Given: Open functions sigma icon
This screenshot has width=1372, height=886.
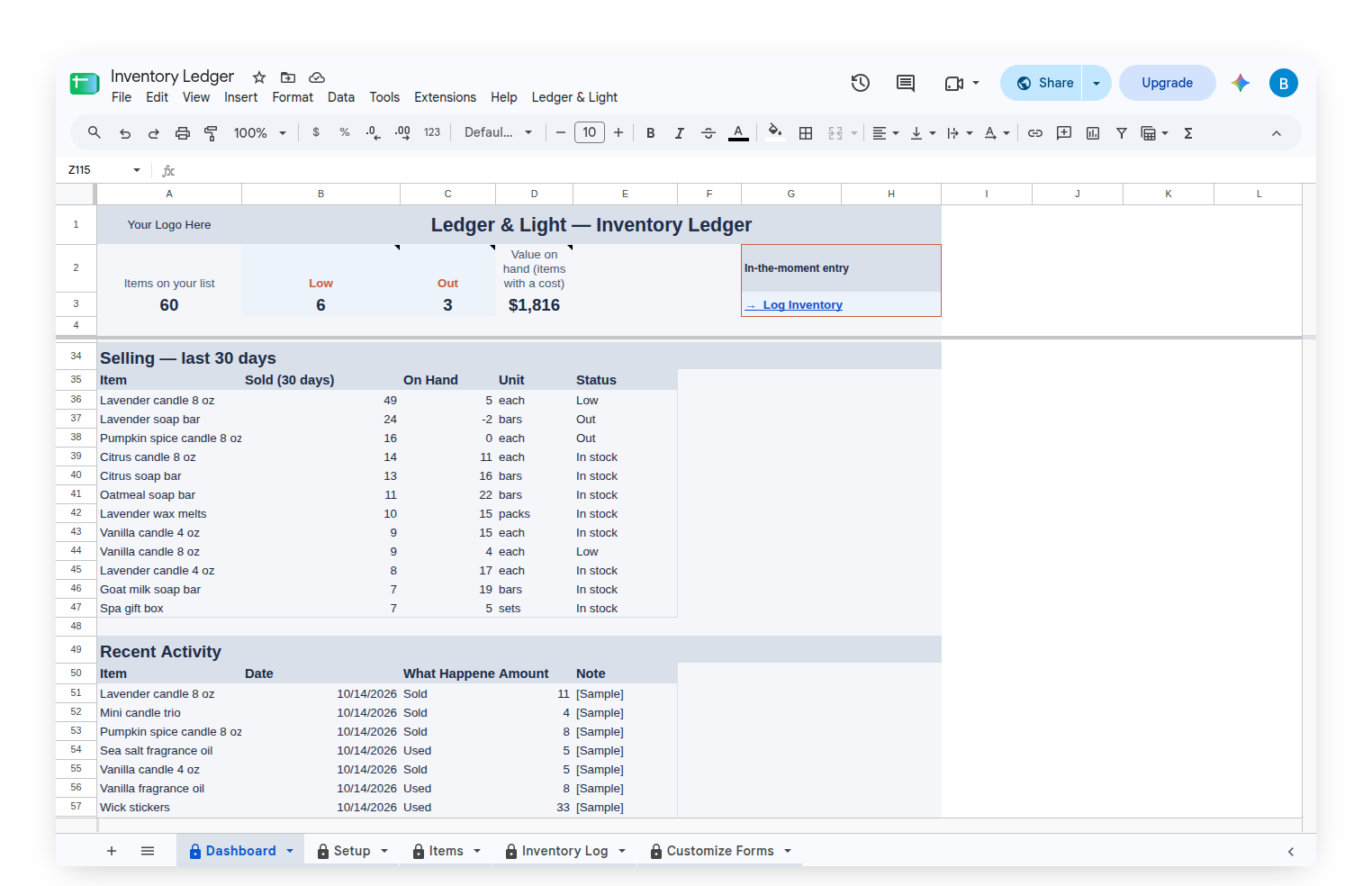Looking at the screenshot, I should point(1188,133).
